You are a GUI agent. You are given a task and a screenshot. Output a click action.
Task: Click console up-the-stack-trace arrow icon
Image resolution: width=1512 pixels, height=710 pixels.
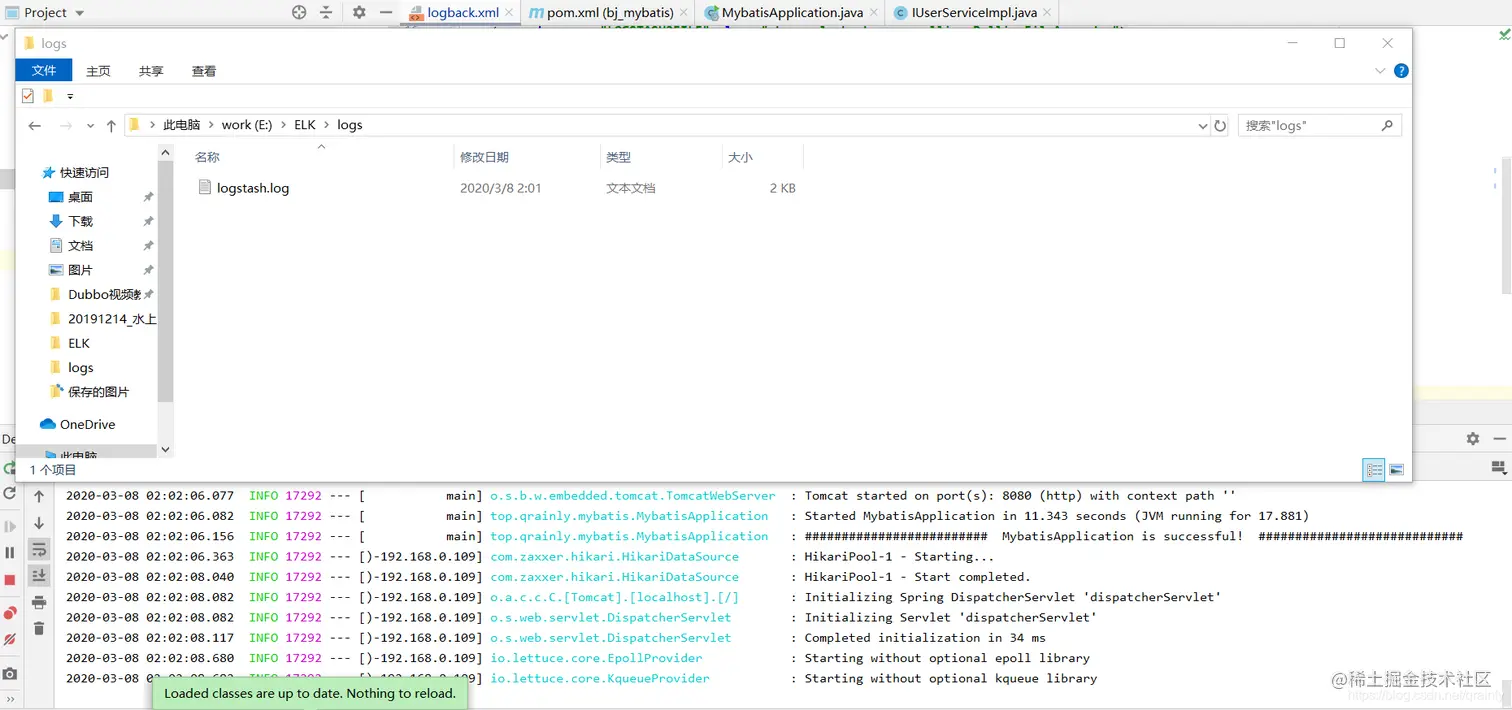coord(39,496)
